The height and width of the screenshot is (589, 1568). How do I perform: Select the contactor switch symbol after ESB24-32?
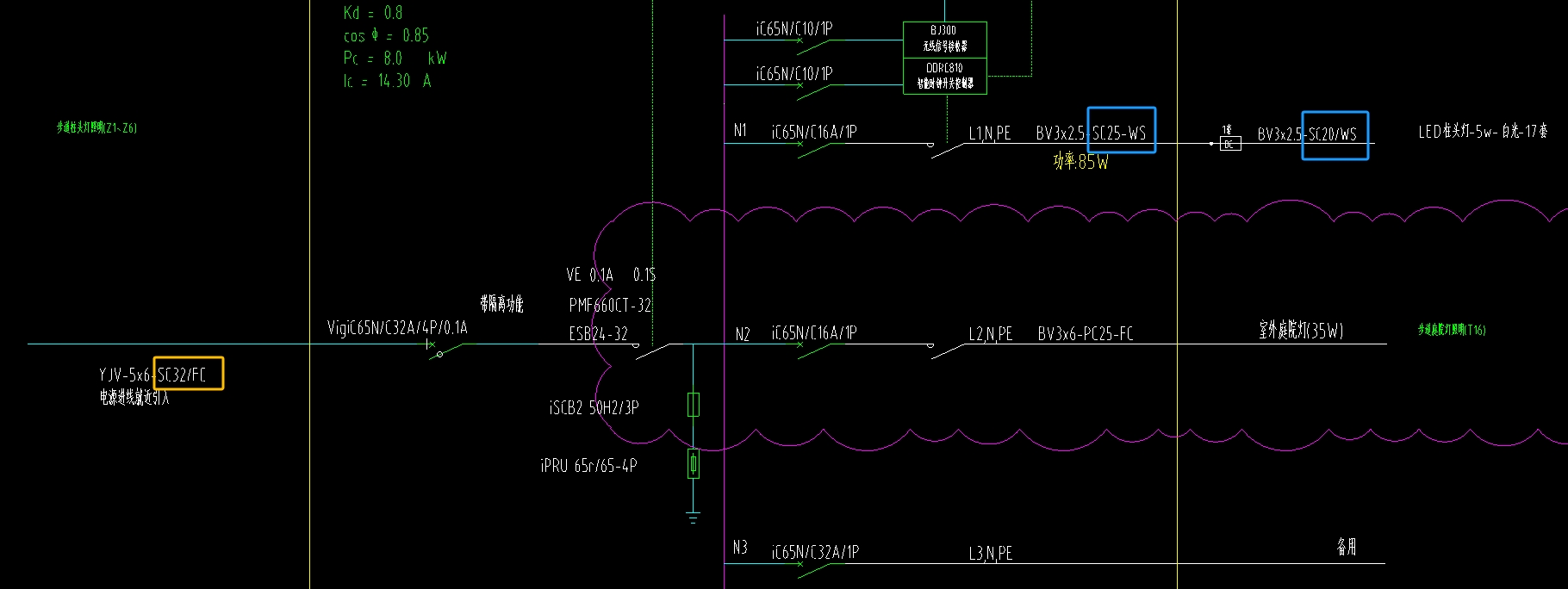(652, 350)
